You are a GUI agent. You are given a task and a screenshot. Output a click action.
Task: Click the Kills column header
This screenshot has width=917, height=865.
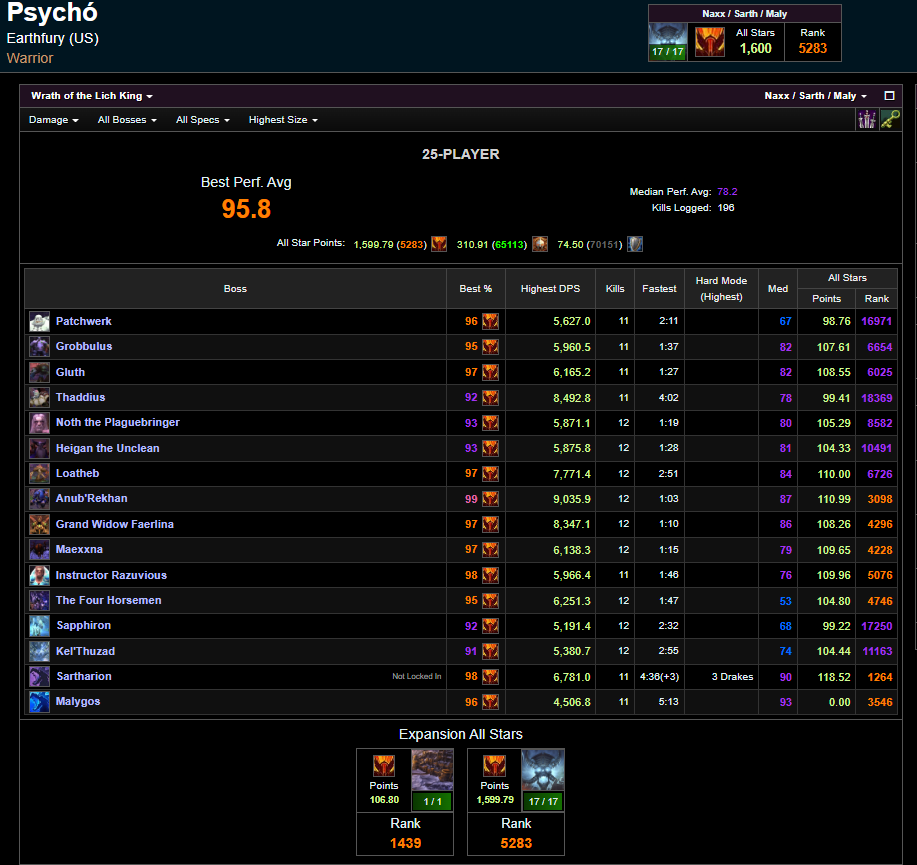[615, 289]
